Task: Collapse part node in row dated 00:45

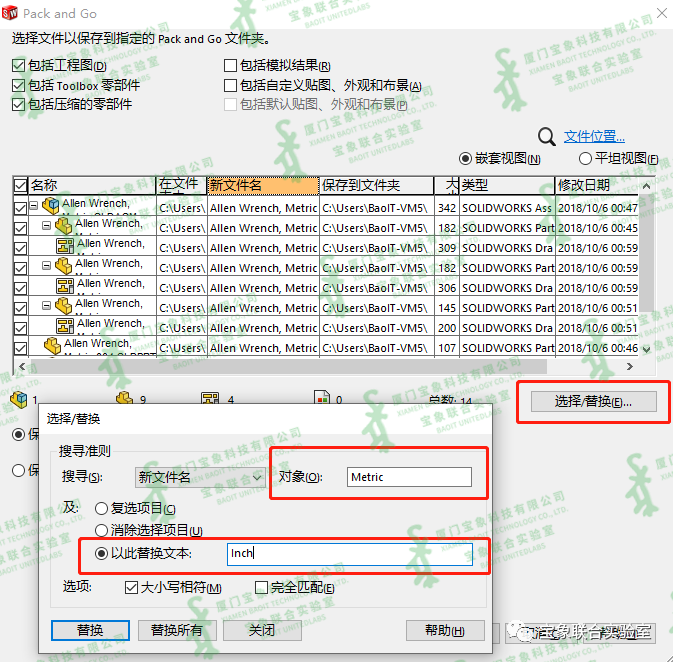Action: [46, 225]
